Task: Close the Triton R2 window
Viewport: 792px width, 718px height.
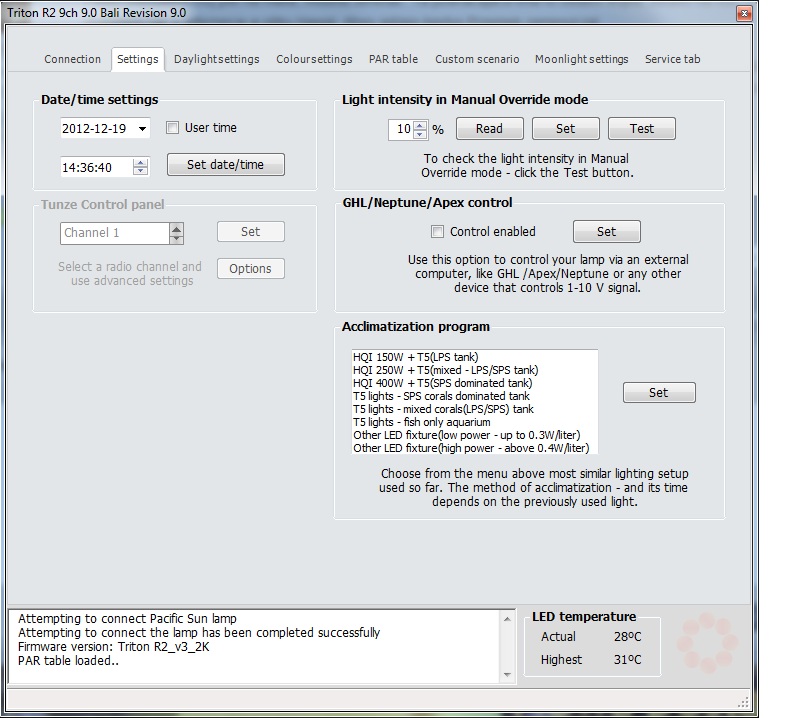Action: 743,14
